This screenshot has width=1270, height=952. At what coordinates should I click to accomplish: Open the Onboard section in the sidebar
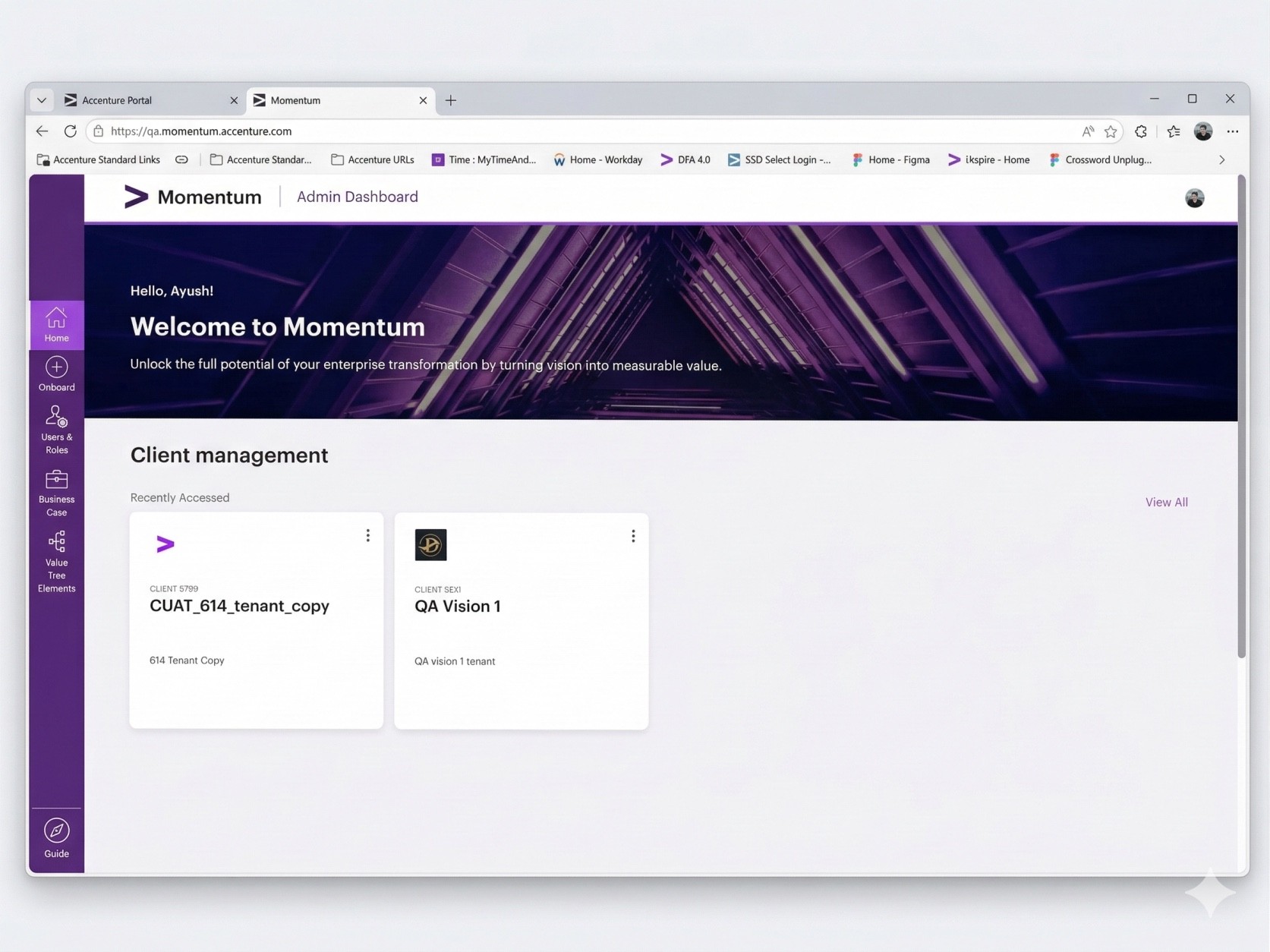point(56,374)
